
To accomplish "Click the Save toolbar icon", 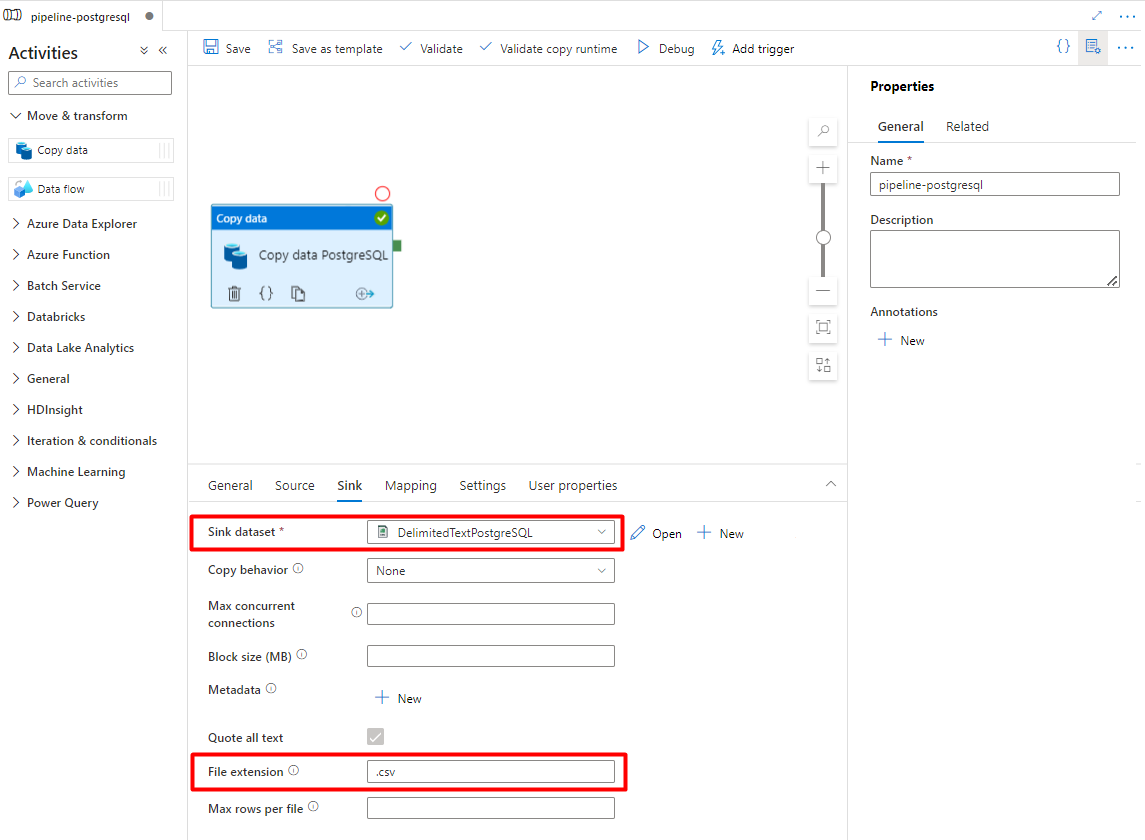I will (x=211, y=47).
